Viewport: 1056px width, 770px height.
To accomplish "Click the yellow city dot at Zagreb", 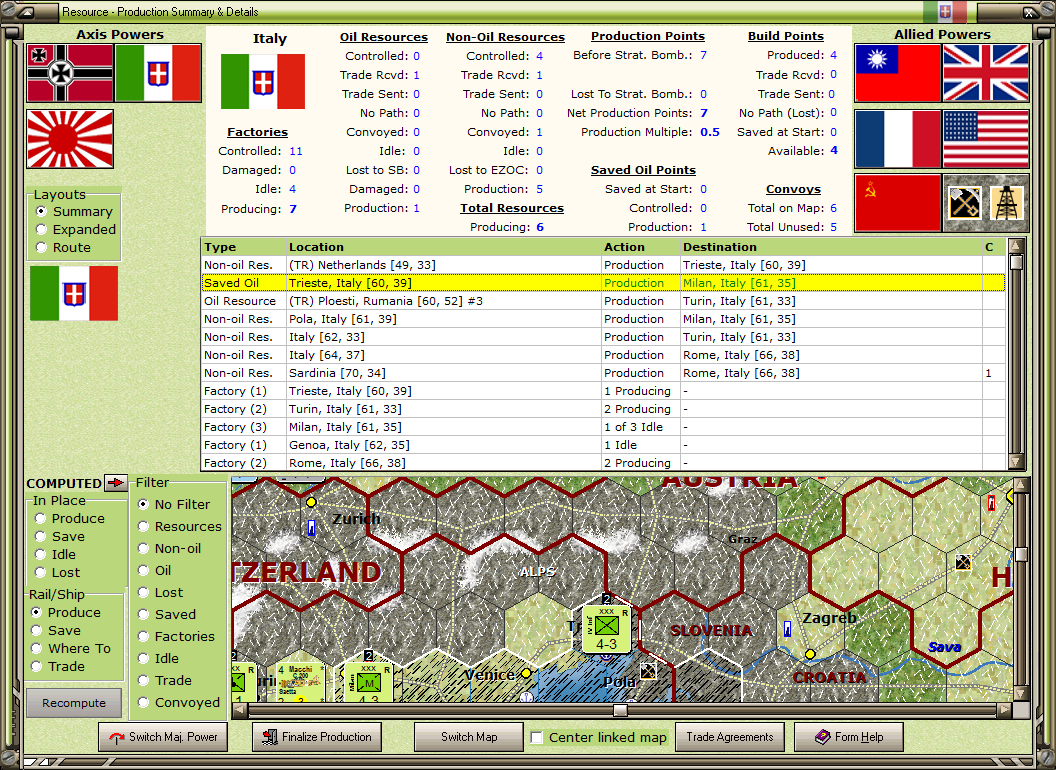I will (810, 654).
